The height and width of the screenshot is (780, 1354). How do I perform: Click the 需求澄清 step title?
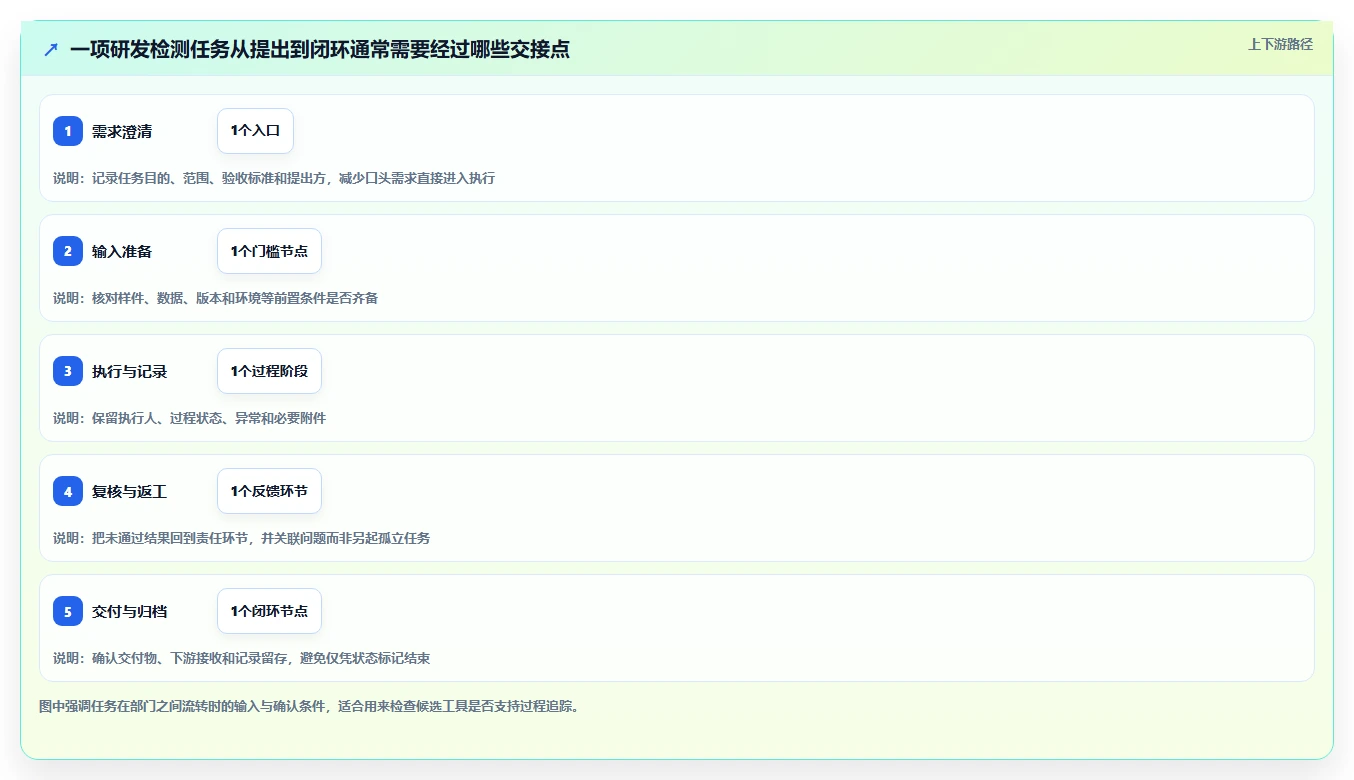[x=122, y=131]
